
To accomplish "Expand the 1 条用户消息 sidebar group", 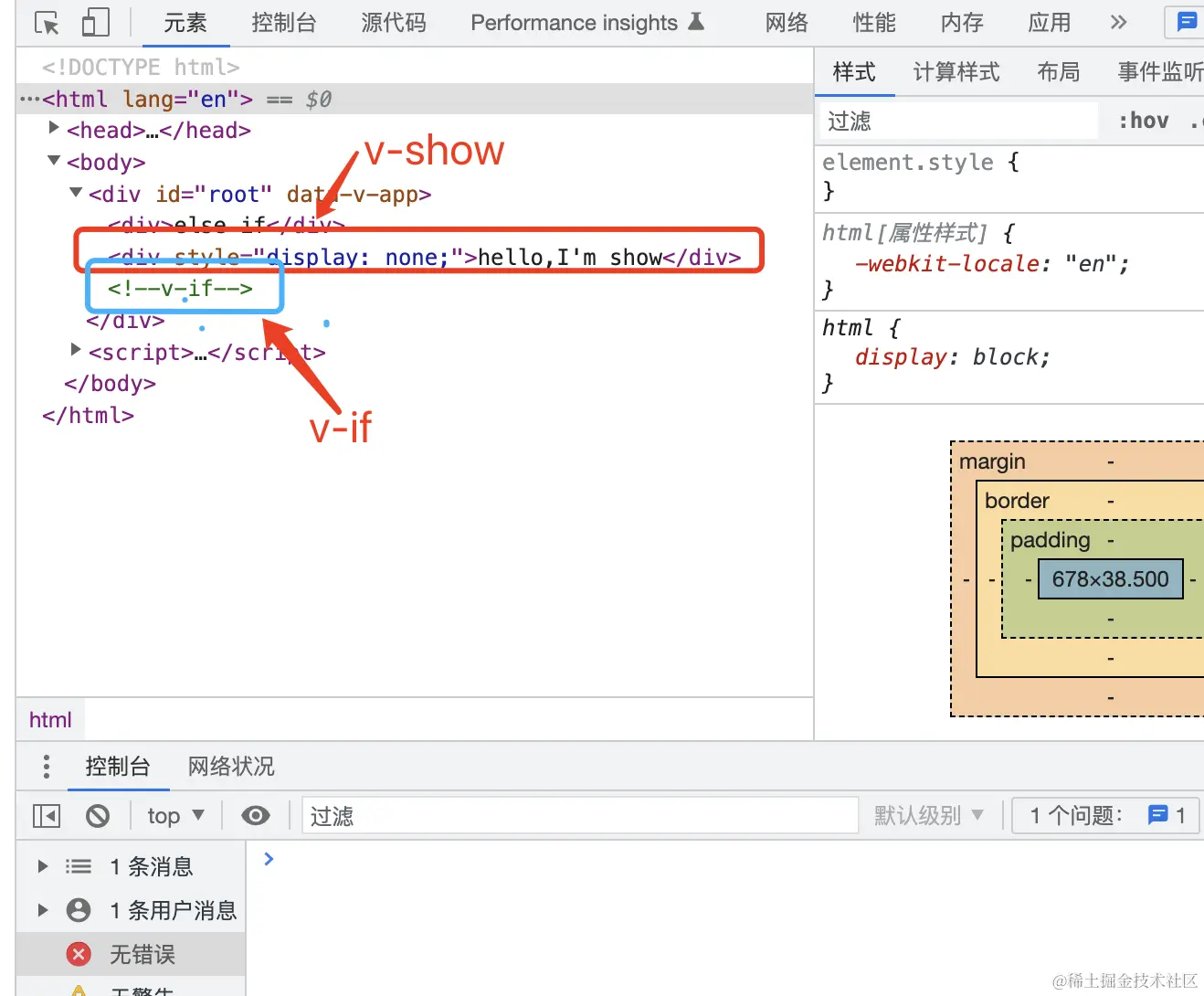I will (42, 910).
